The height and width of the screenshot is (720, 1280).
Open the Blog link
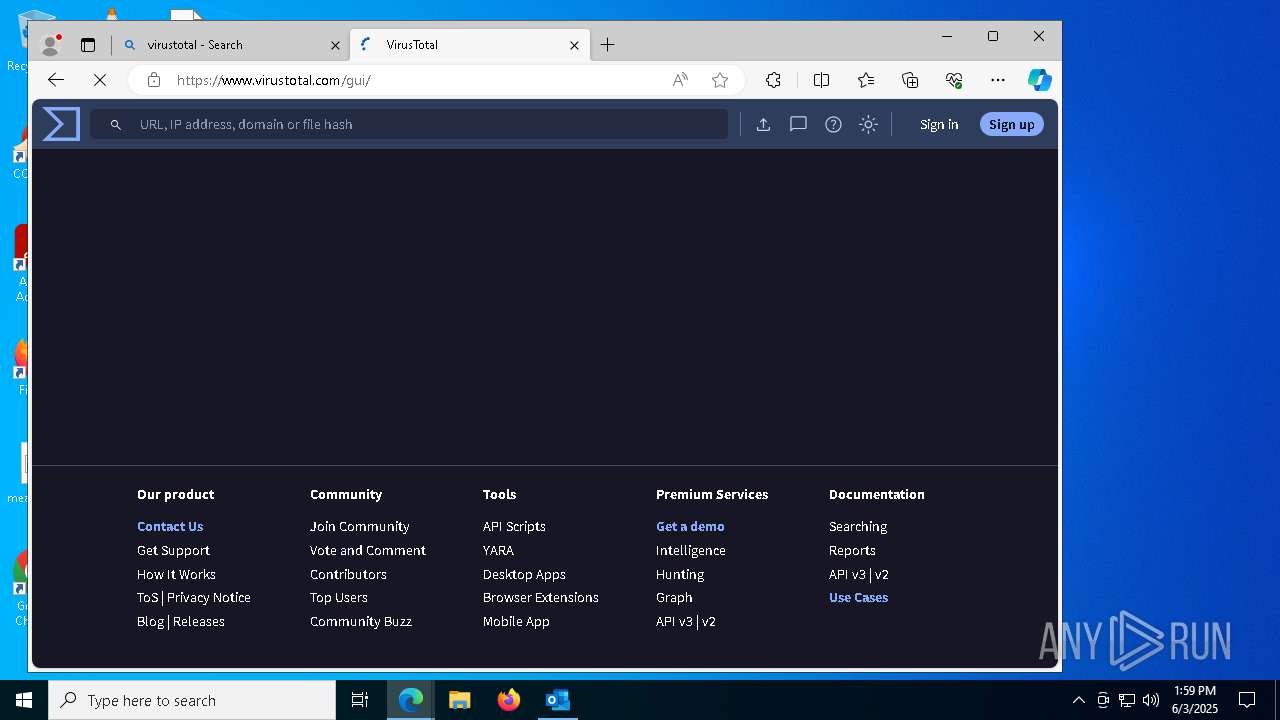click(150, 621)
